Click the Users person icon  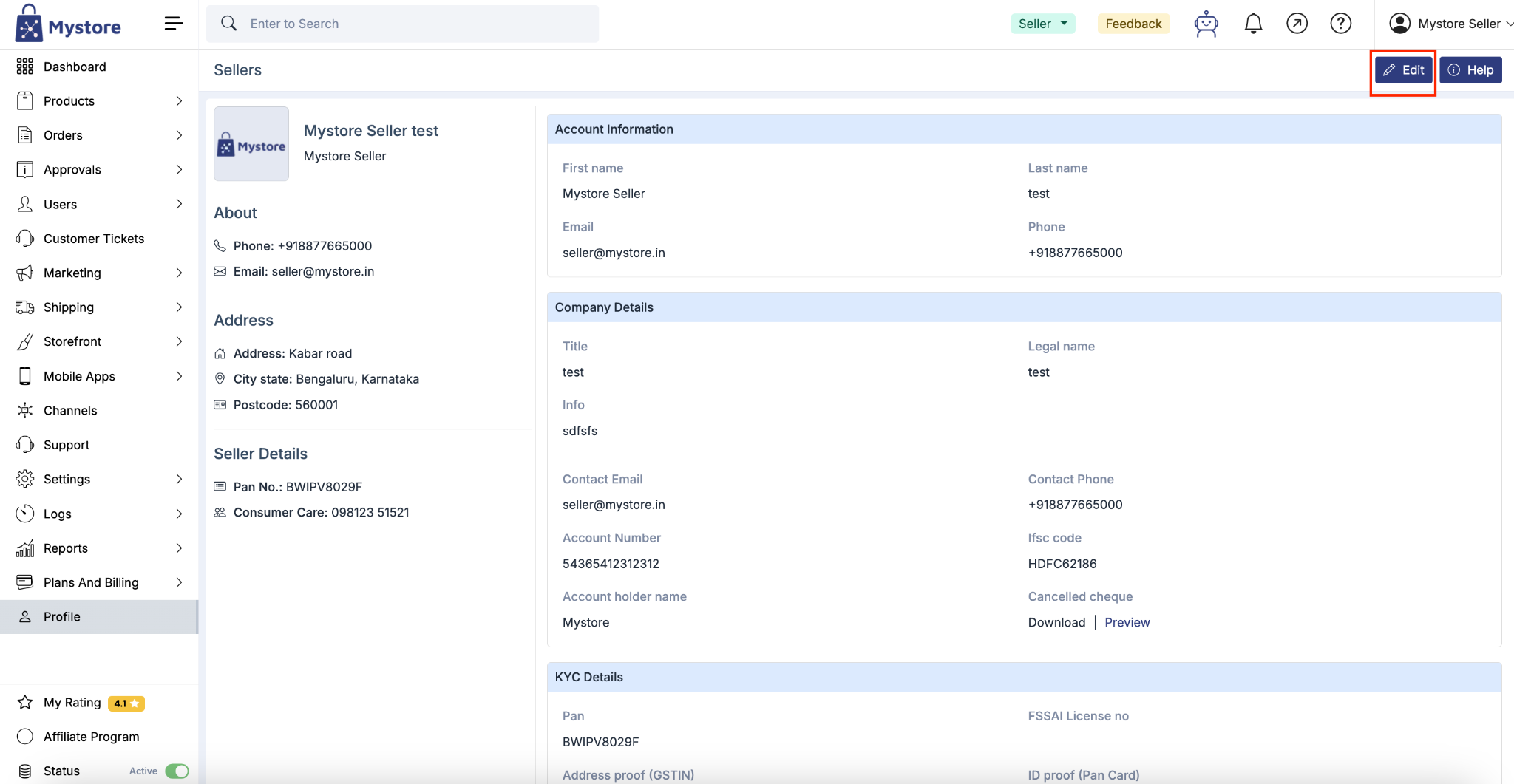tap(25, 204)
